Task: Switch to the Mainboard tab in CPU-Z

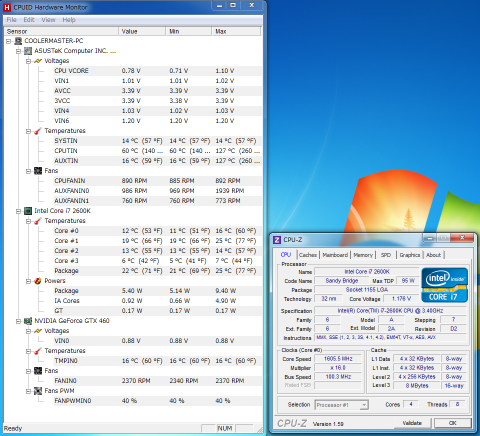Action: pyautogui.click(x=335, y=255)
